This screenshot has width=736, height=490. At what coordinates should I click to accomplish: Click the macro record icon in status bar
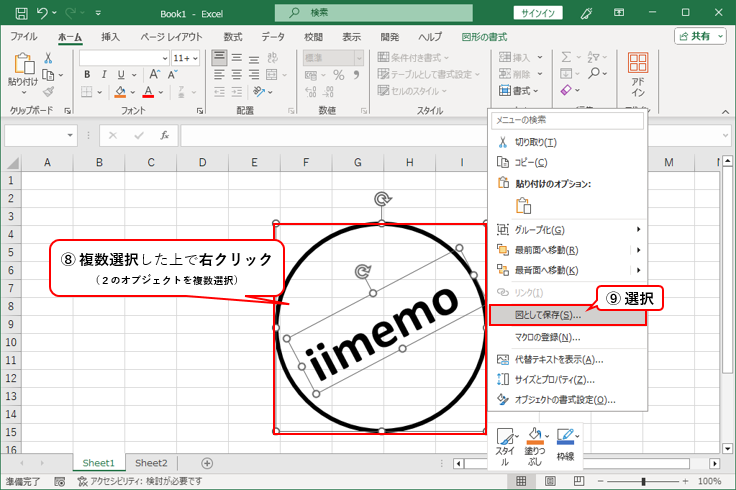(60, 481)
